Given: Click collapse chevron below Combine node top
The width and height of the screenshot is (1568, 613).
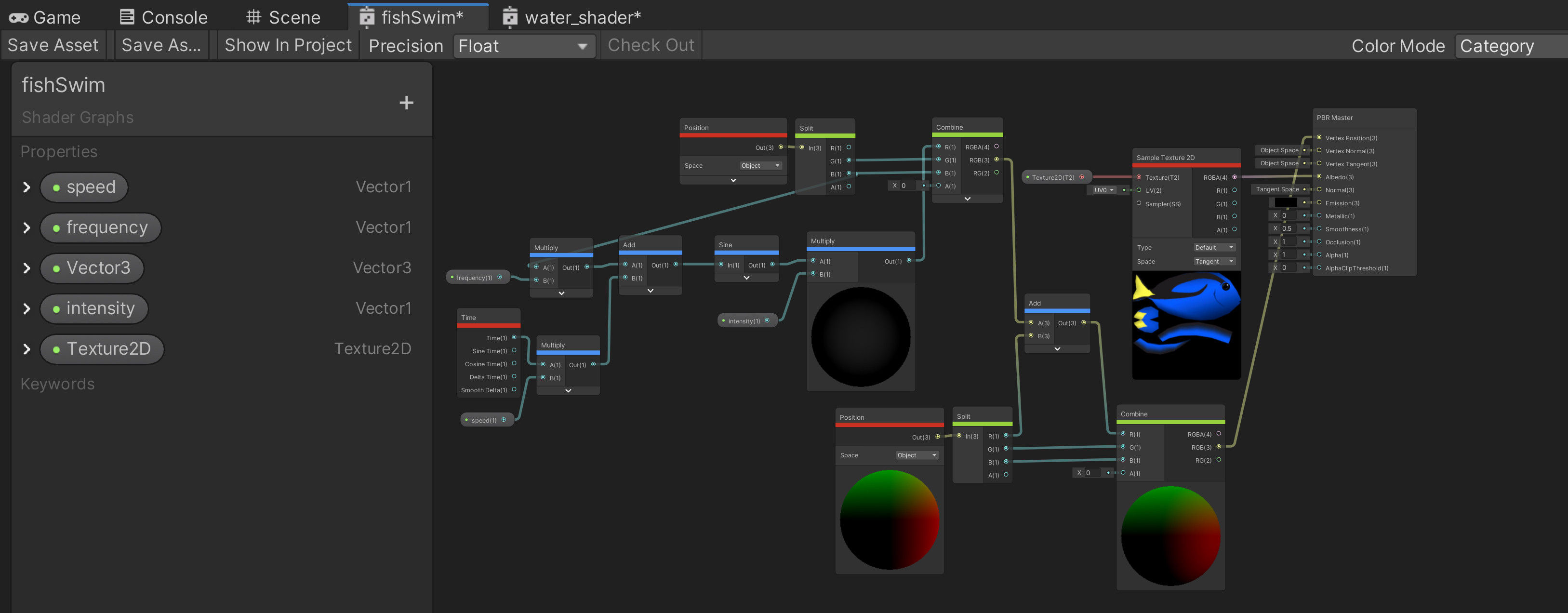Looking at the screenshot, I should point(967,199).
